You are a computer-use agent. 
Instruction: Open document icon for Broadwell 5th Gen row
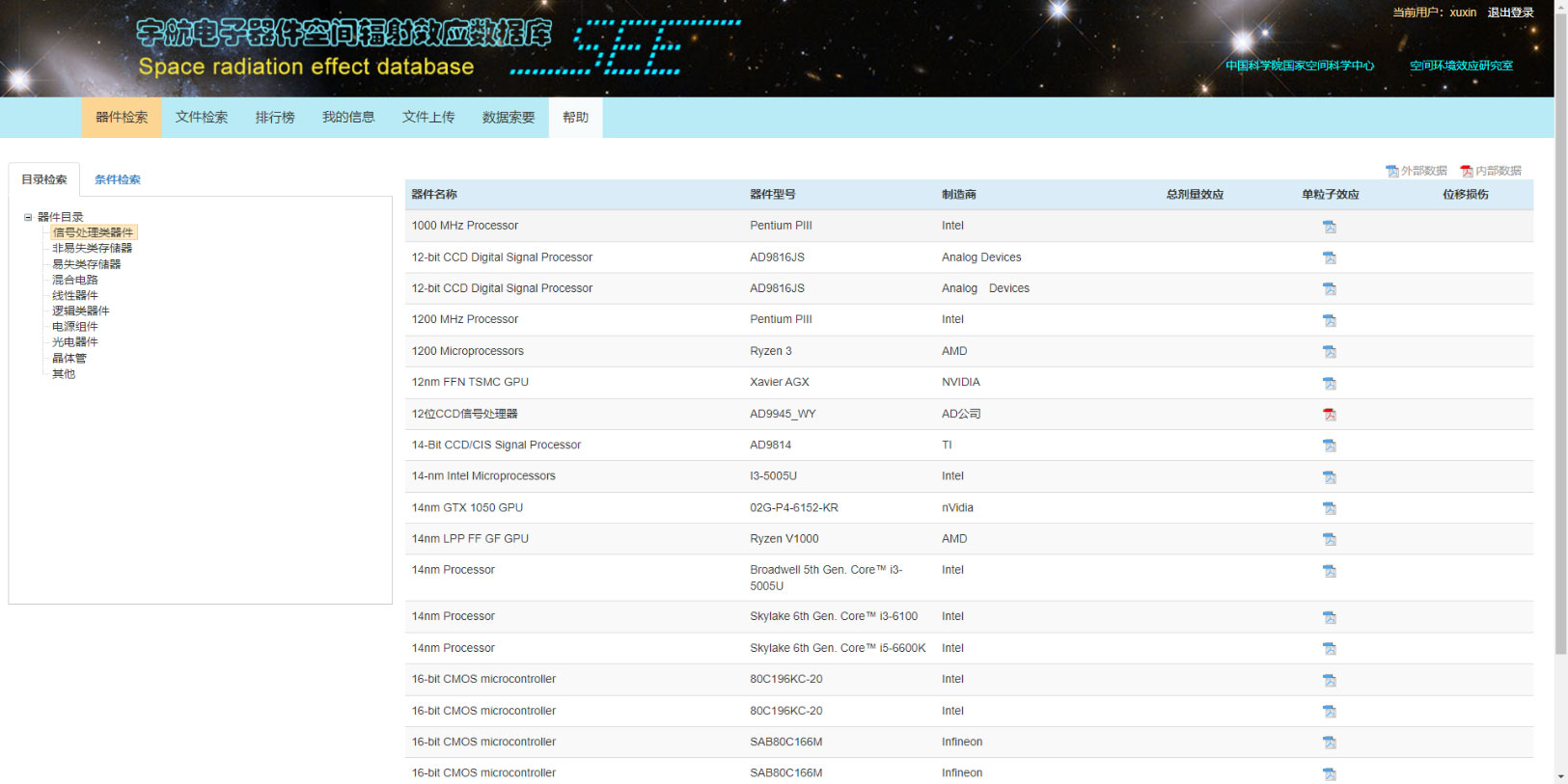[1329, 571]
